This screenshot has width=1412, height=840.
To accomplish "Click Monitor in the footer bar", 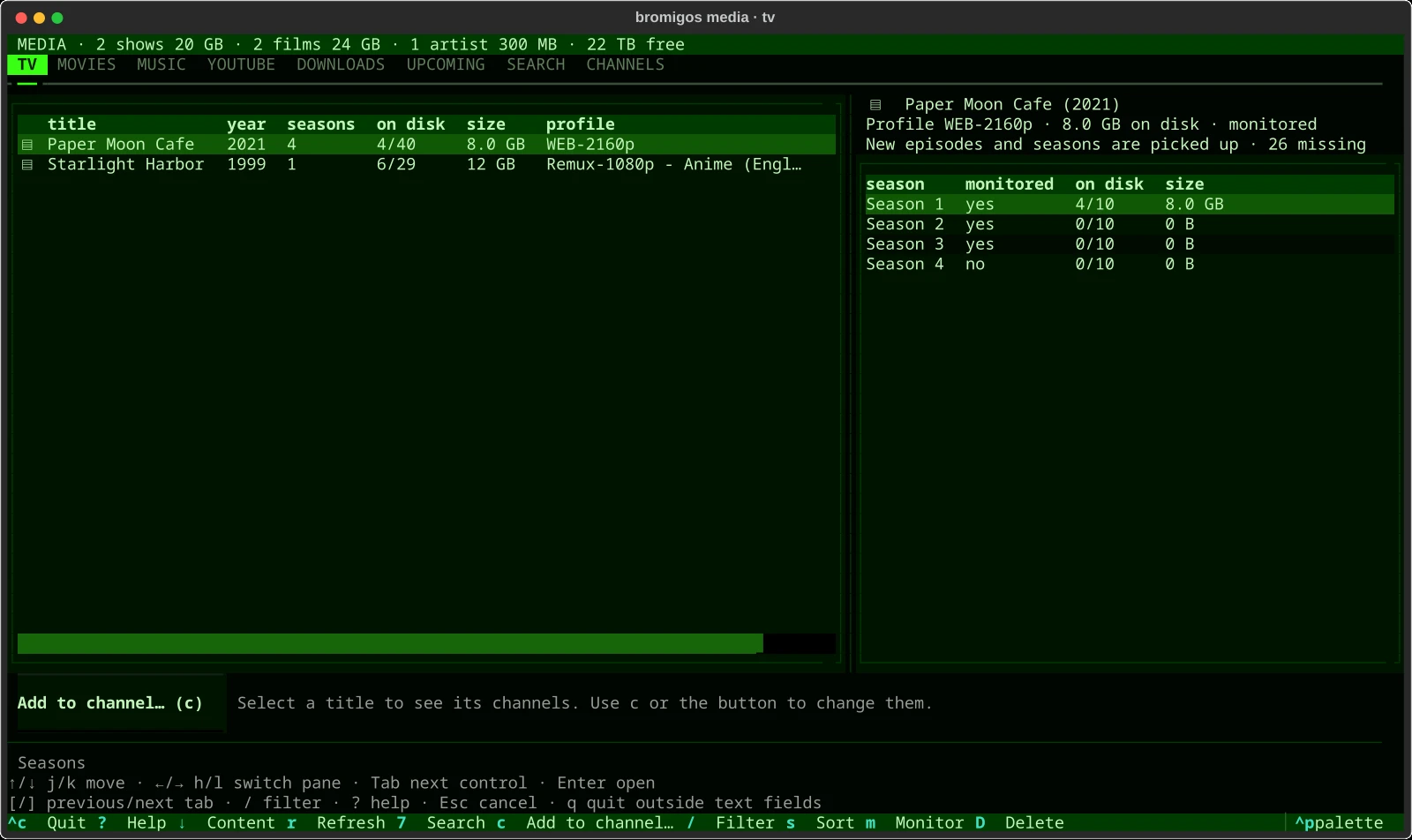I will pos(929,823).
